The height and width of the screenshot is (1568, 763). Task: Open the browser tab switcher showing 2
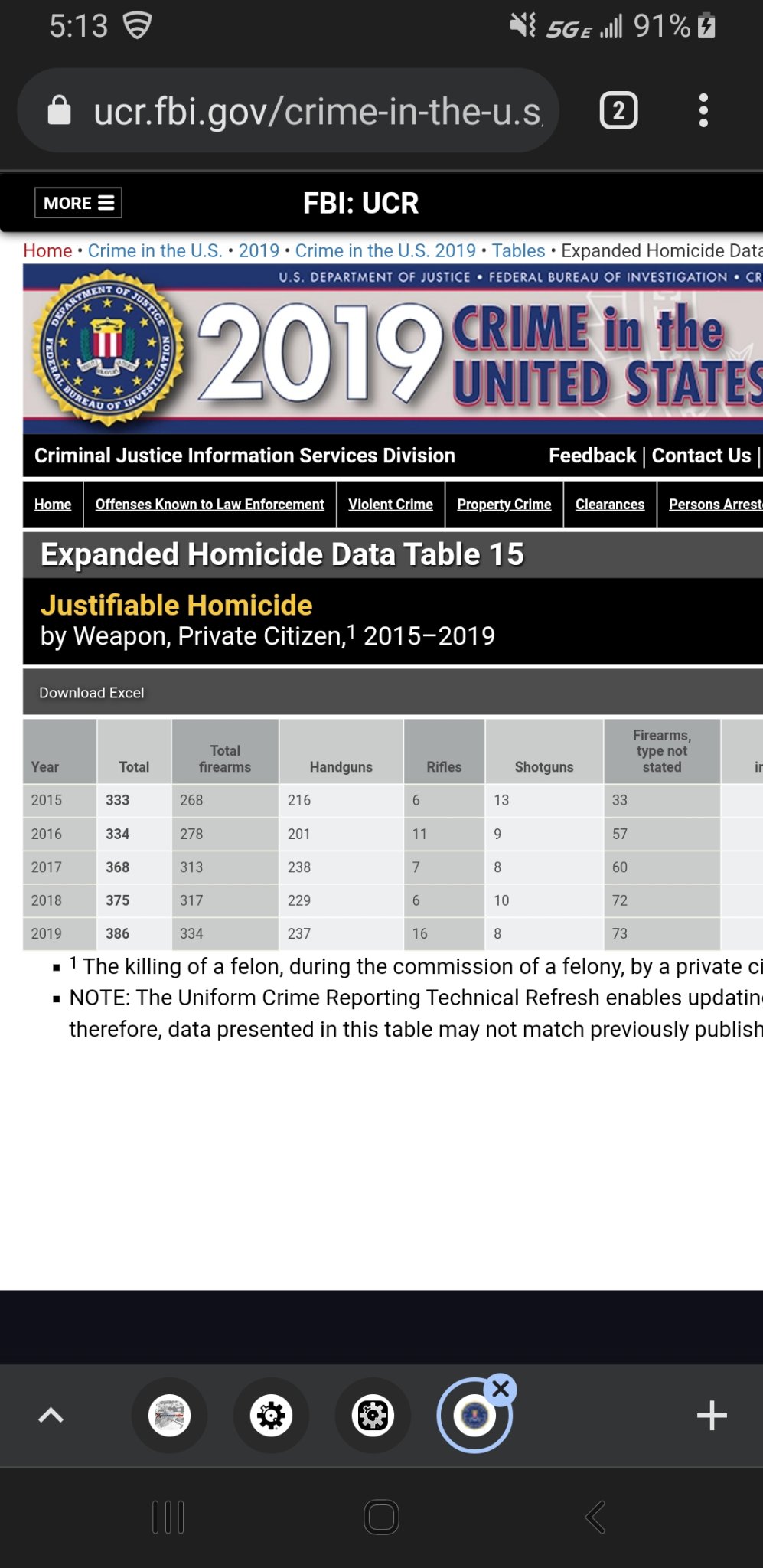coord(618,111)
